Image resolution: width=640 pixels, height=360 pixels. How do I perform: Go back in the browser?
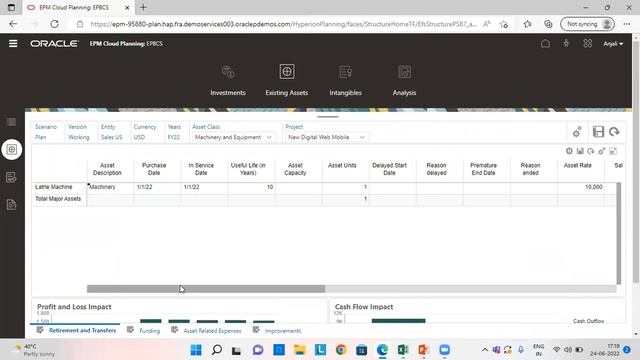(x=13, y=24)
